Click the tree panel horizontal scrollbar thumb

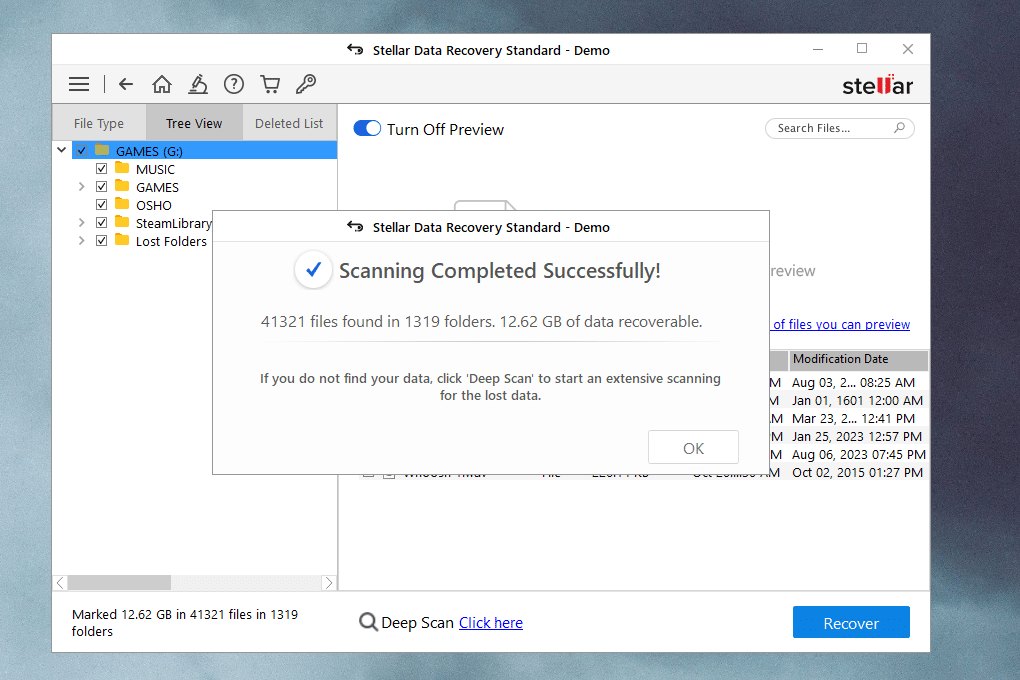click(x=119, y=582)
